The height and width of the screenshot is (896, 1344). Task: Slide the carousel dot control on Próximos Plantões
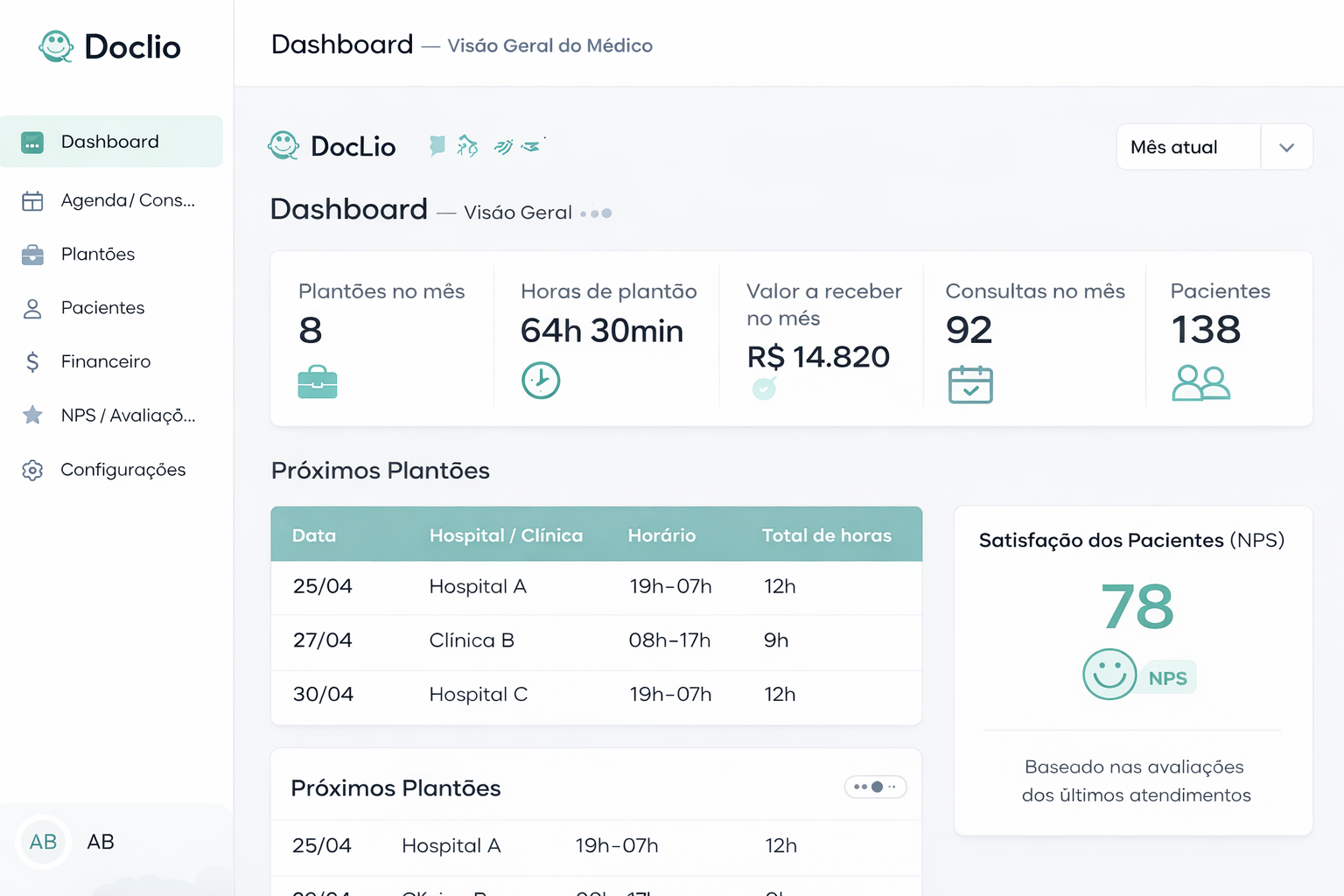tap(875, 787)
